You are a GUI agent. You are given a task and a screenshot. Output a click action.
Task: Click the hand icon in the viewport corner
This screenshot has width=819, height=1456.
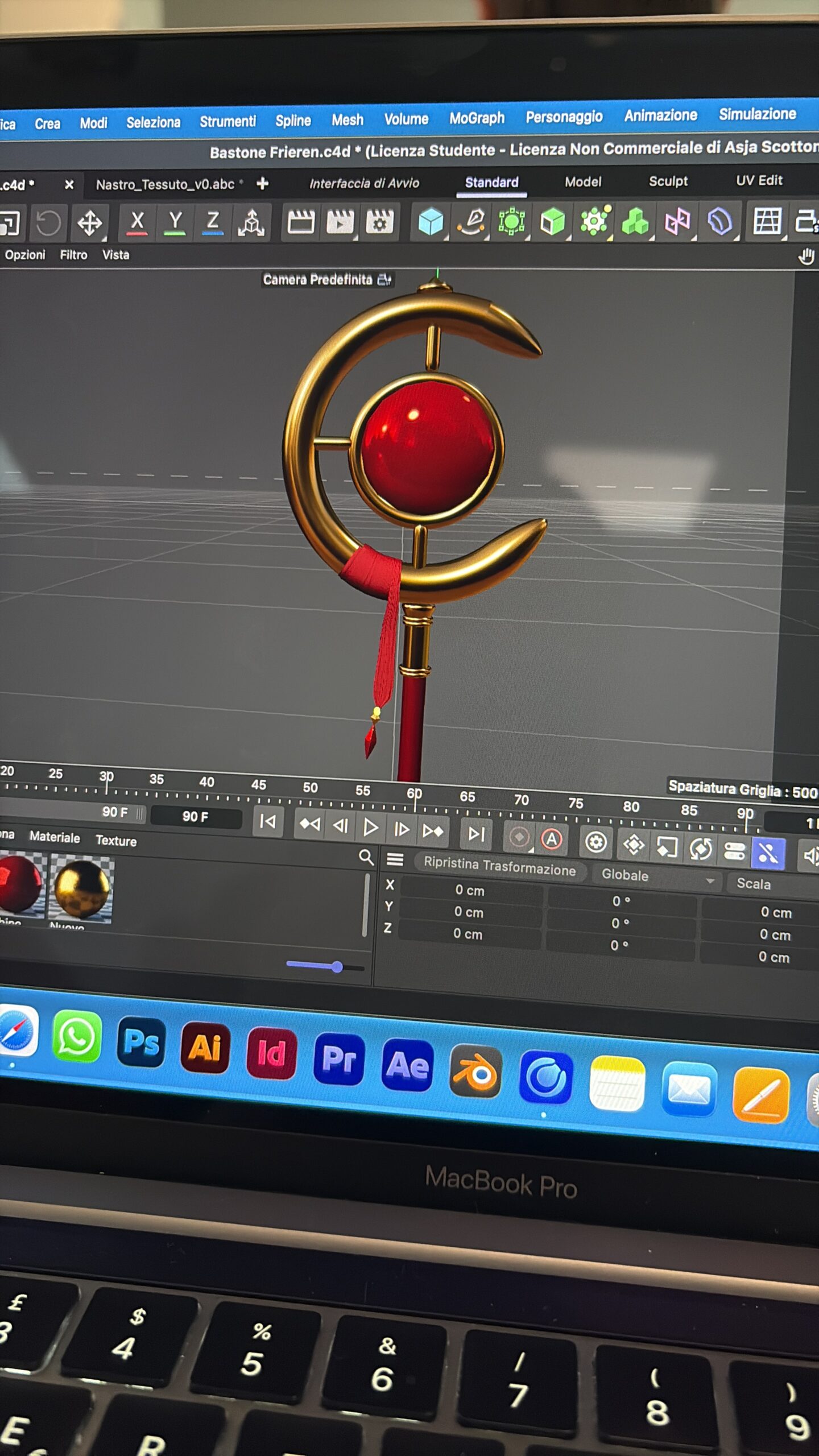[x=806, y=257]
